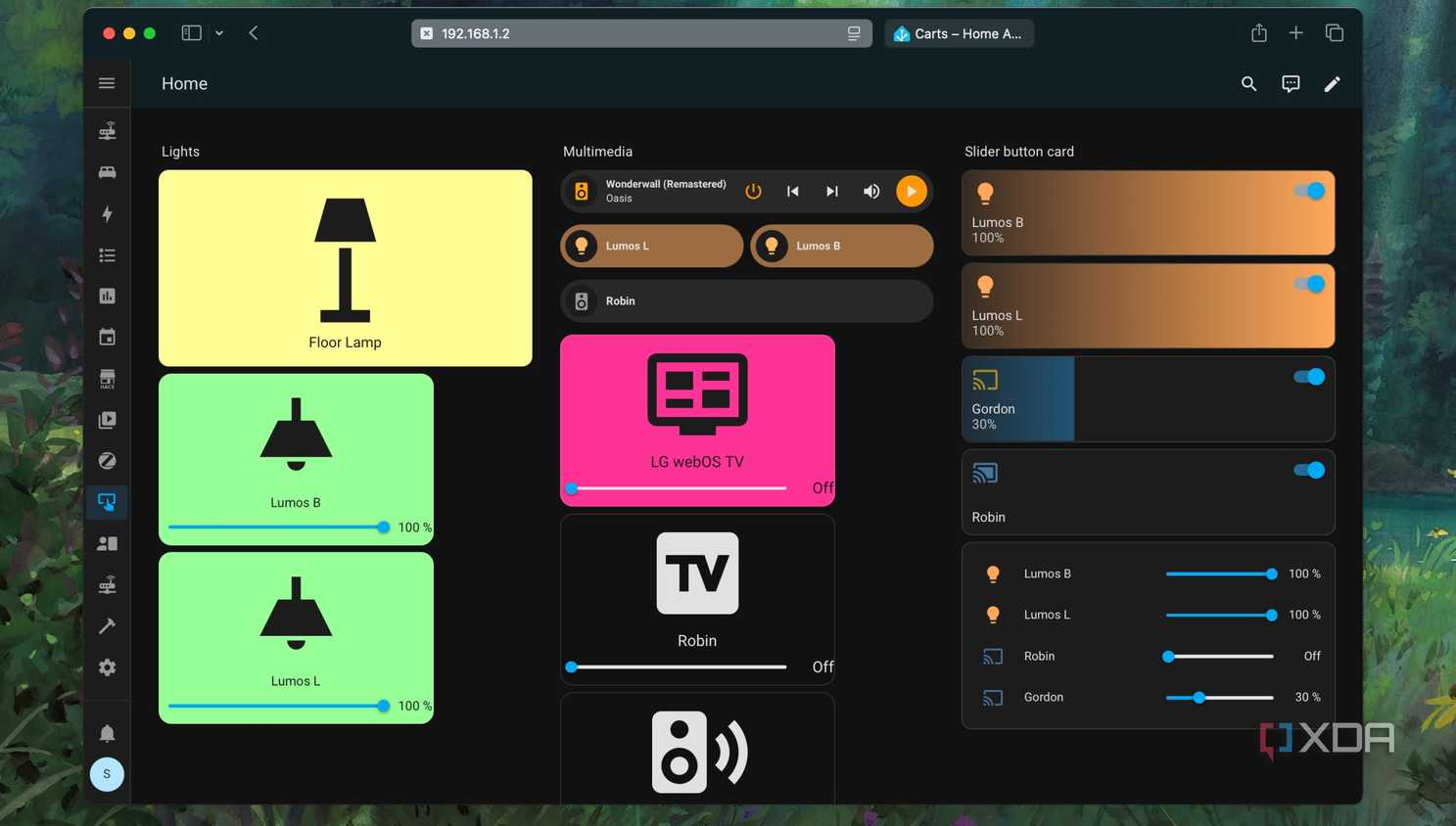Adjust the LG webOS TV volume slider
1456x826 pixels.
pos(678,488)
